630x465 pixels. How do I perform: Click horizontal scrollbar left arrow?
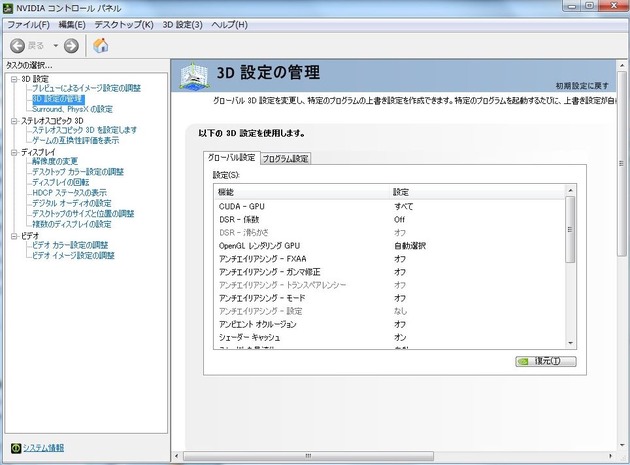pos(177,456)
